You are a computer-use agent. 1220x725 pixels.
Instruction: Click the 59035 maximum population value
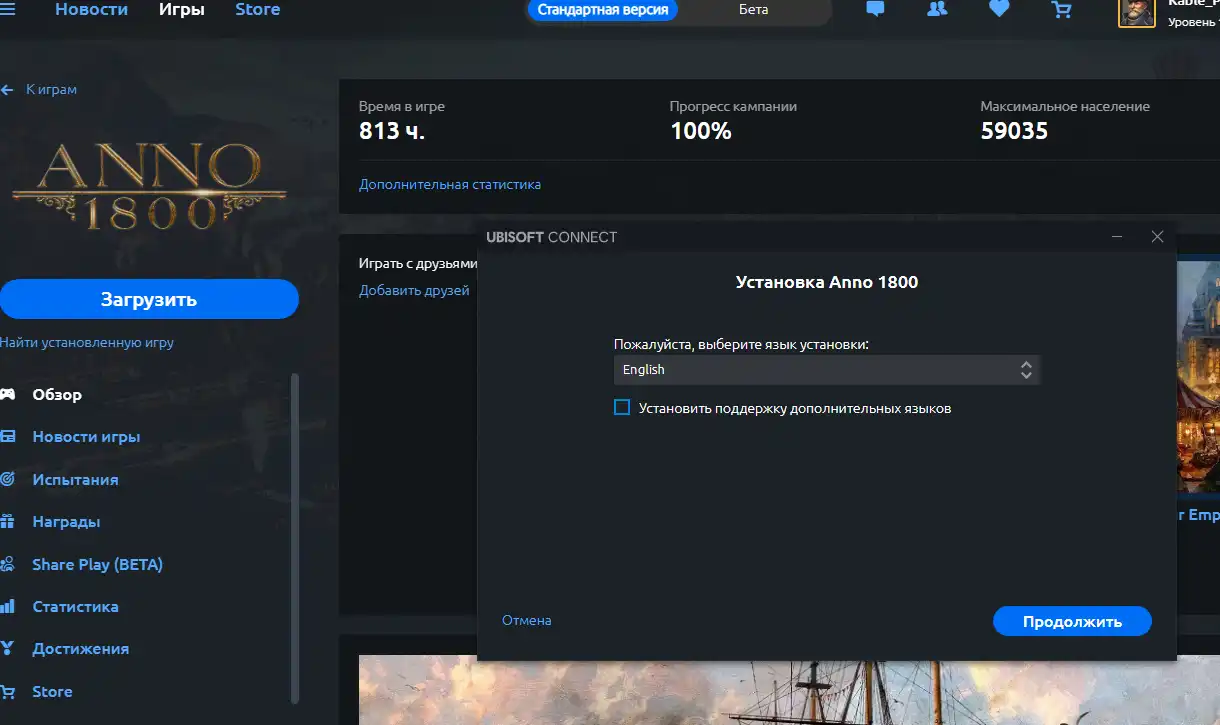(x=1014, y=131)
